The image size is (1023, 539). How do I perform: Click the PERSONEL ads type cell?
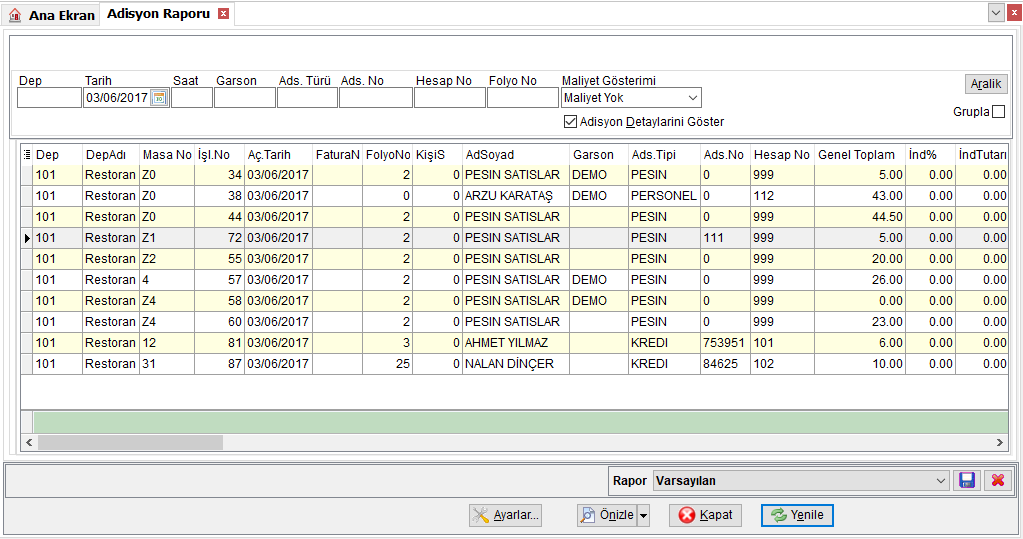click(x=664, y=196)
